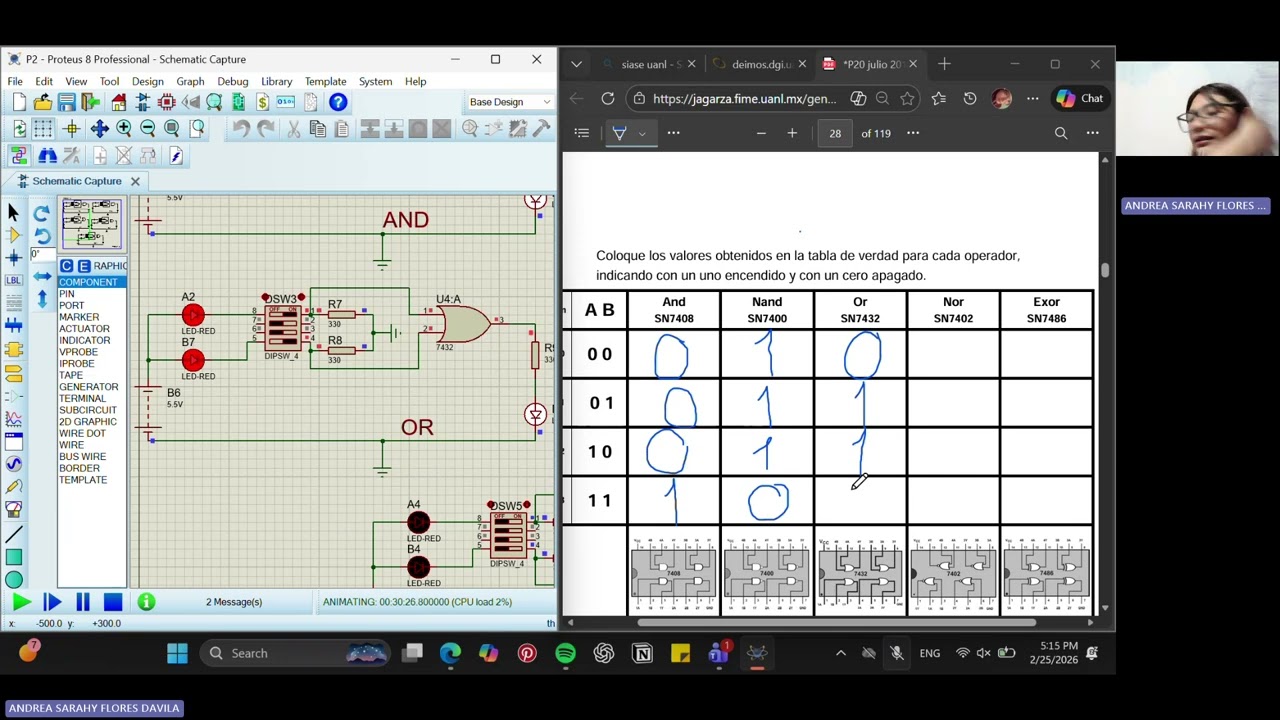
Task: Select the 2D box drawing tool
Action: pos(13,557)
